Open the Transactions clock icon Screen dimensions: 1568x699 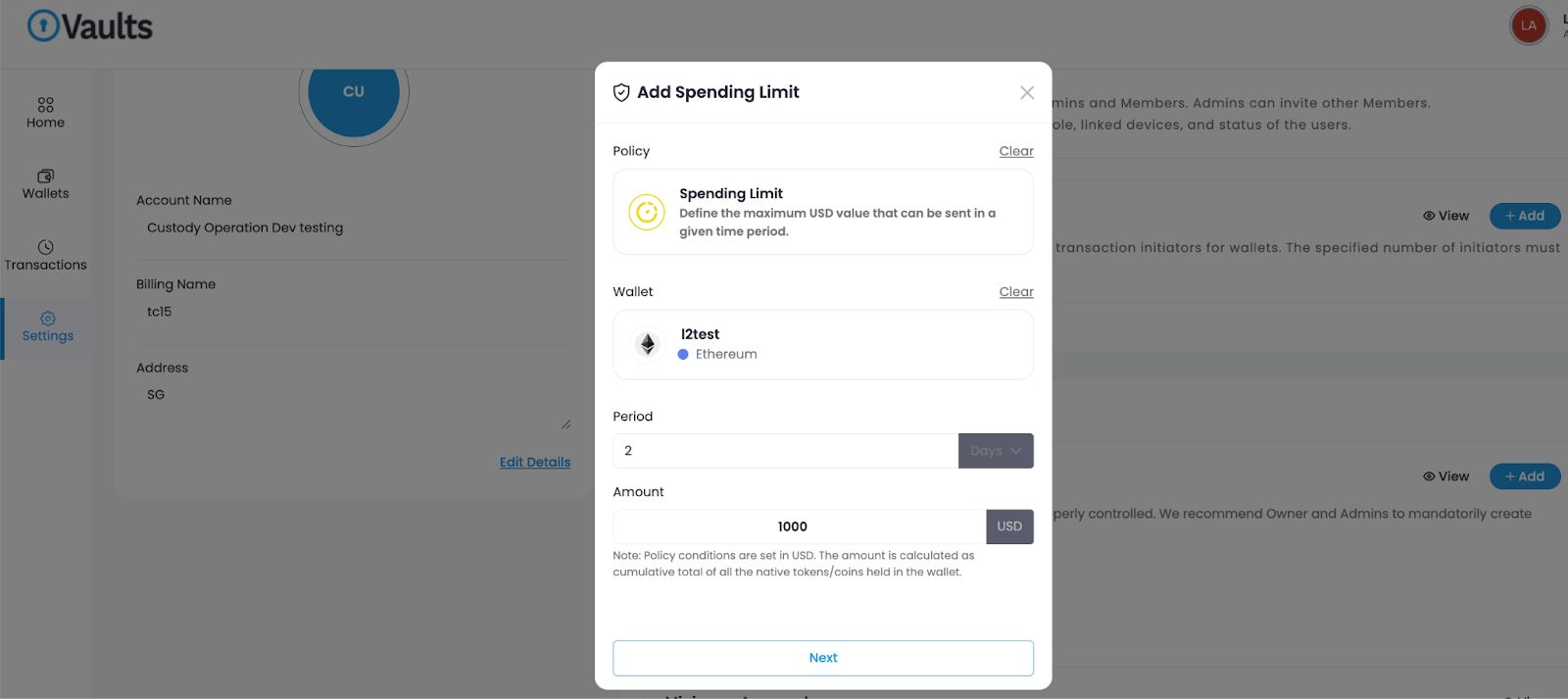coord(45,247)
